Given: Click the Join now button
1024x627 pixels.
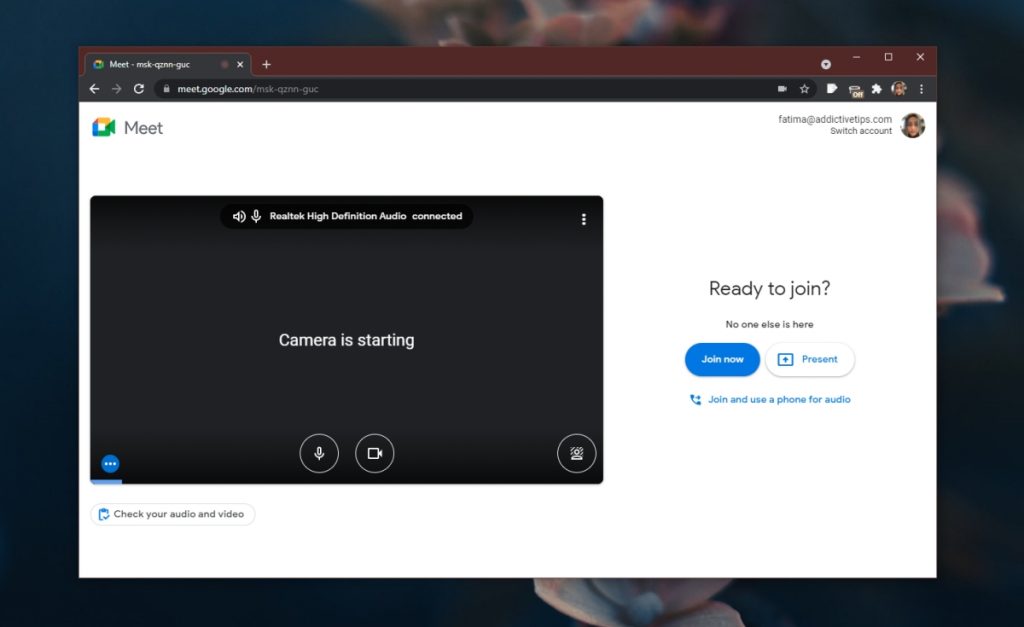Looking at the screenshot, I should 722,359.
